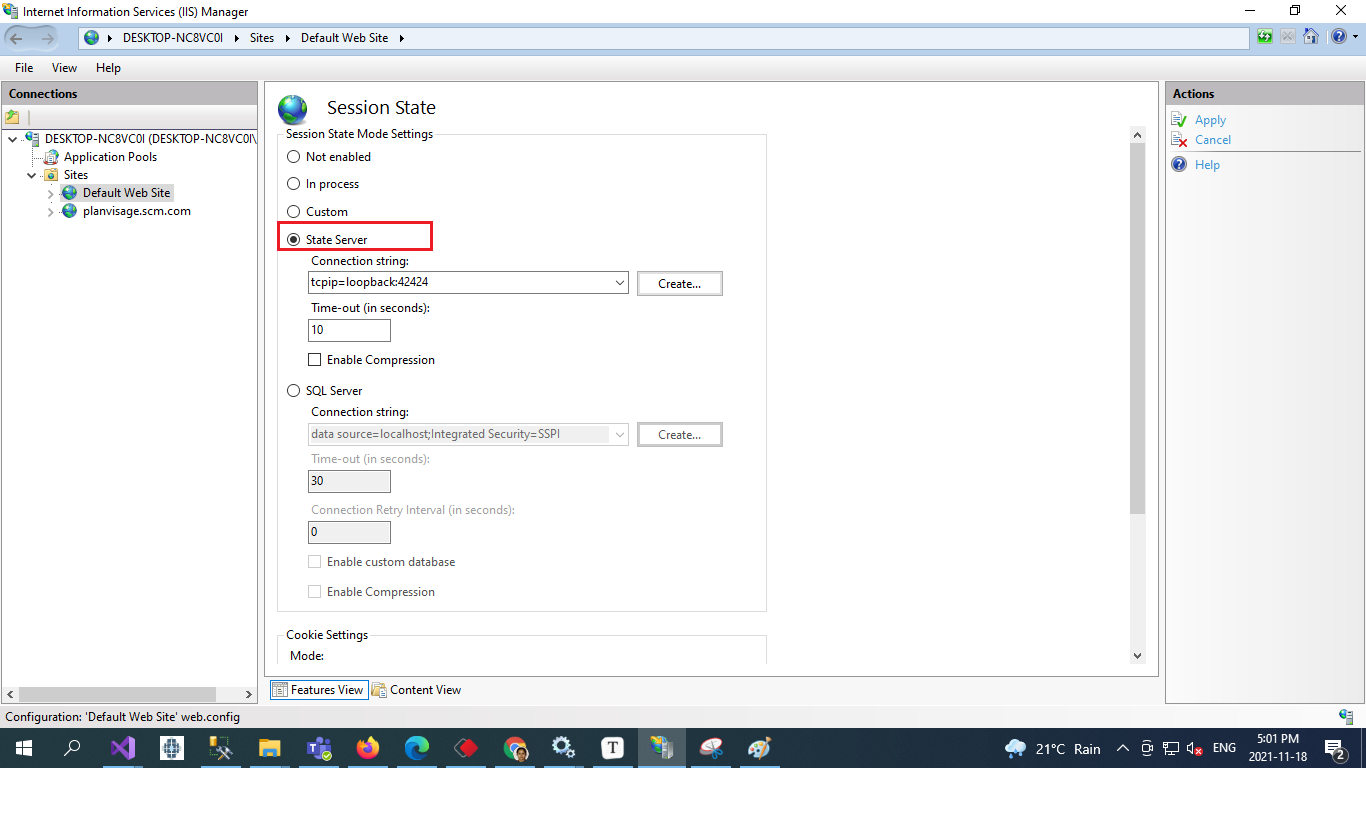Click the scroll-down arrow of Session State pane
Viewport: 1366px width, 840px height.
click(x=1137, y=655)
